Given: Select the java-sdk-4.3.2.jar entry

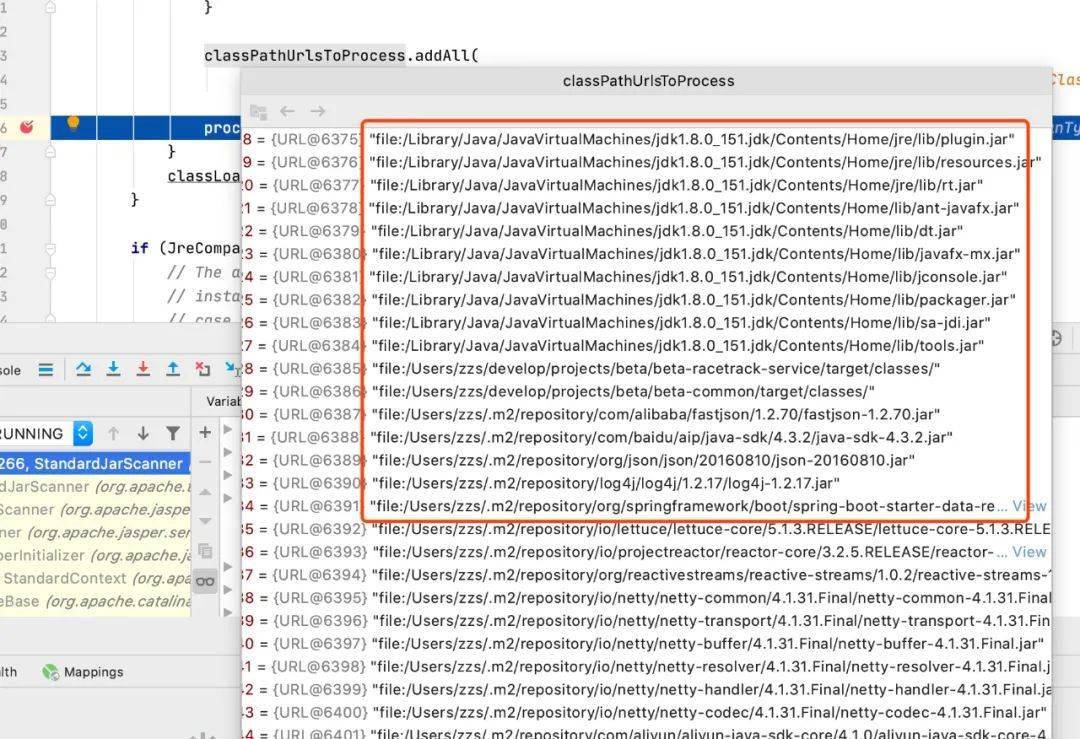Looking at the screenshot, I should [x=646, y=437].
